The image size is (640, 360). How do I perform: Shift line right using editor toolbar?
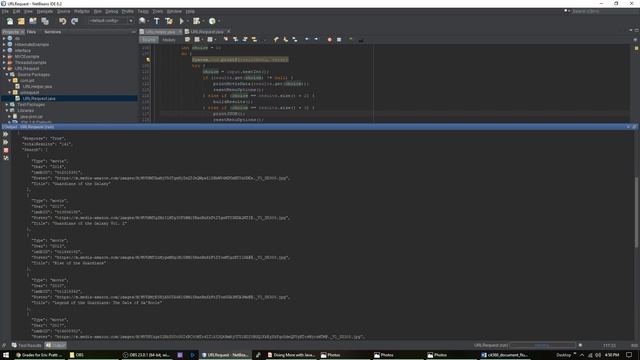coord(316,40)
